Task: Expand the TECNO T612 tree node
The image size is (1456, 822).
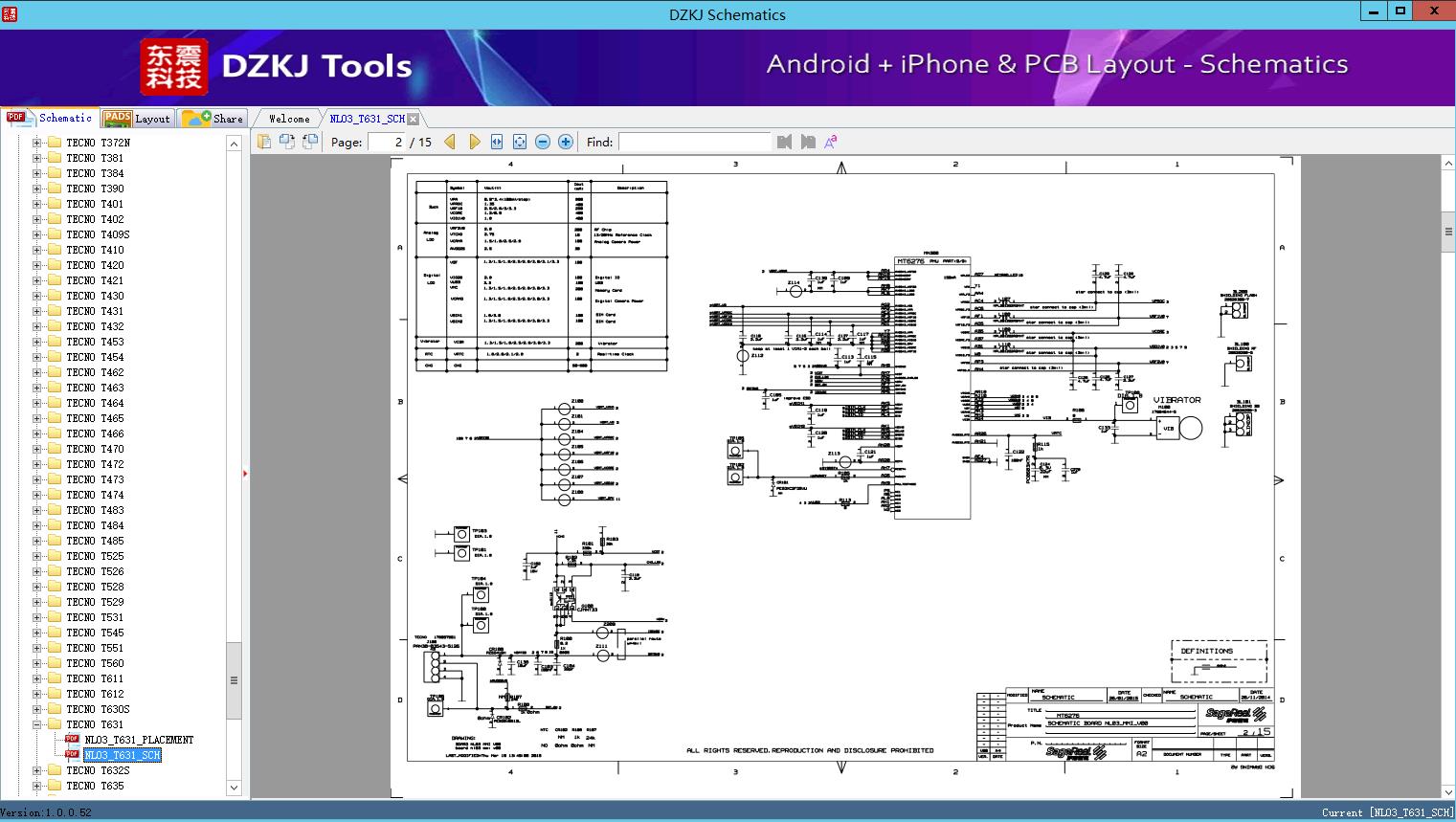Action: [37, 694]
